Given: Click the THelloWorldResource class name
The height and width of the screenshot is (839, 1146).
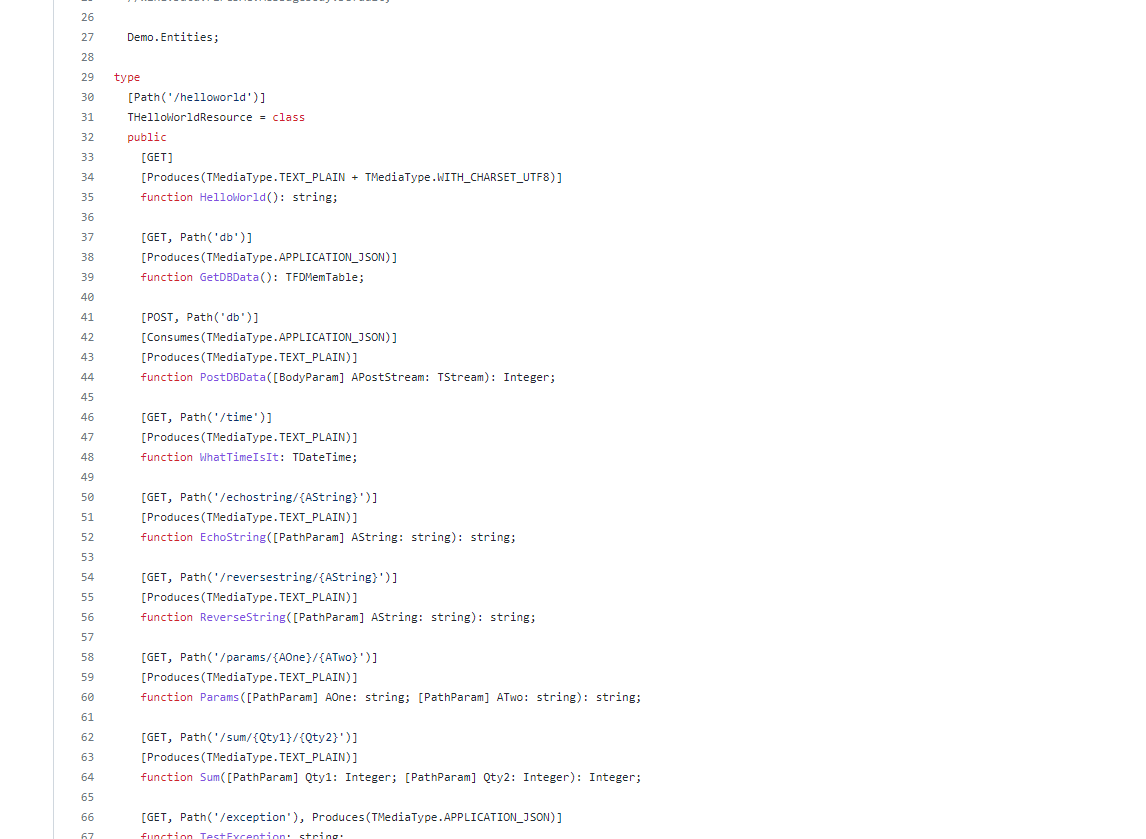Looking at the screenshot, I should (190, 117).
